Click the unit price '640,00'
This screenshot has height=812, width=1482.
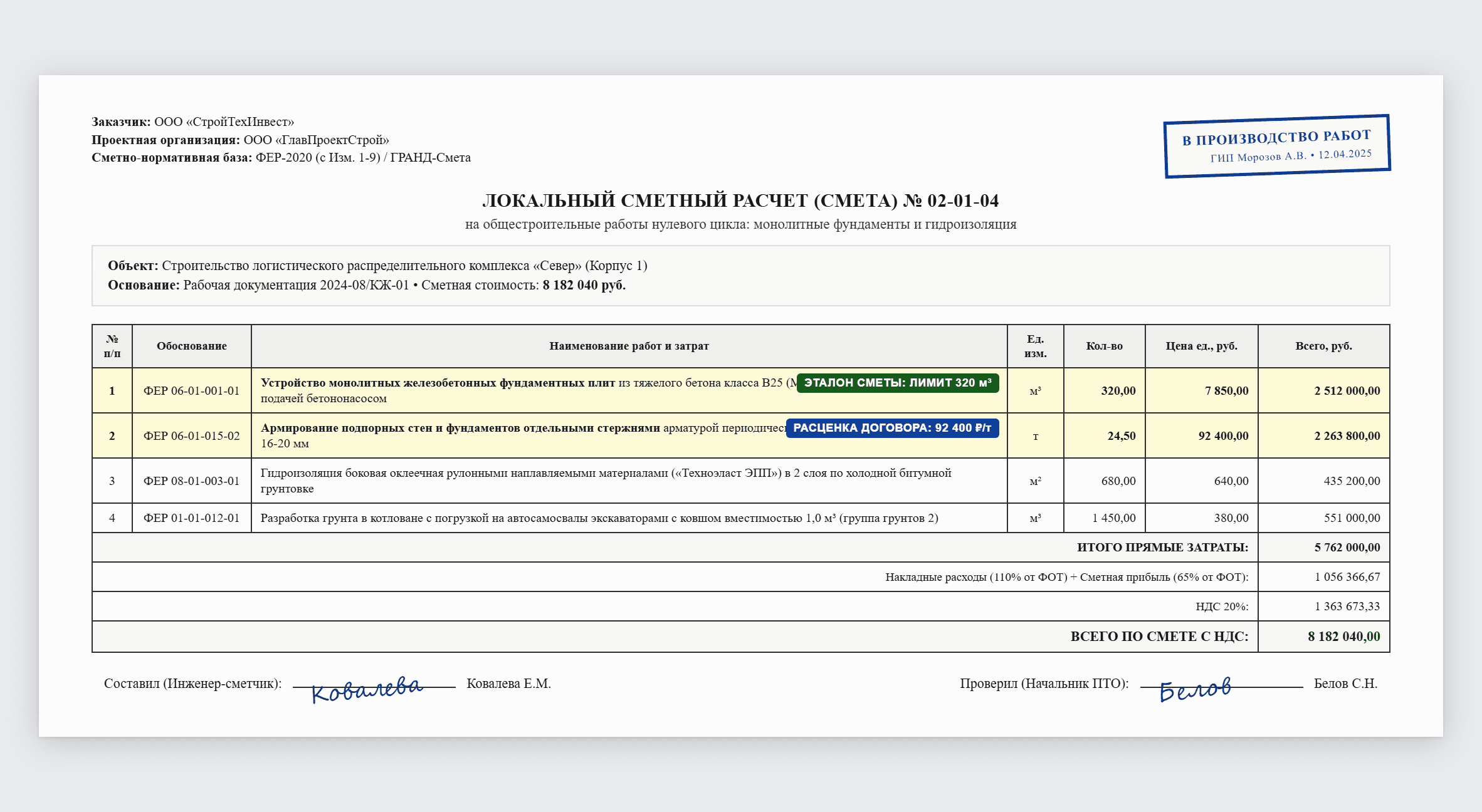[1231, 481]
